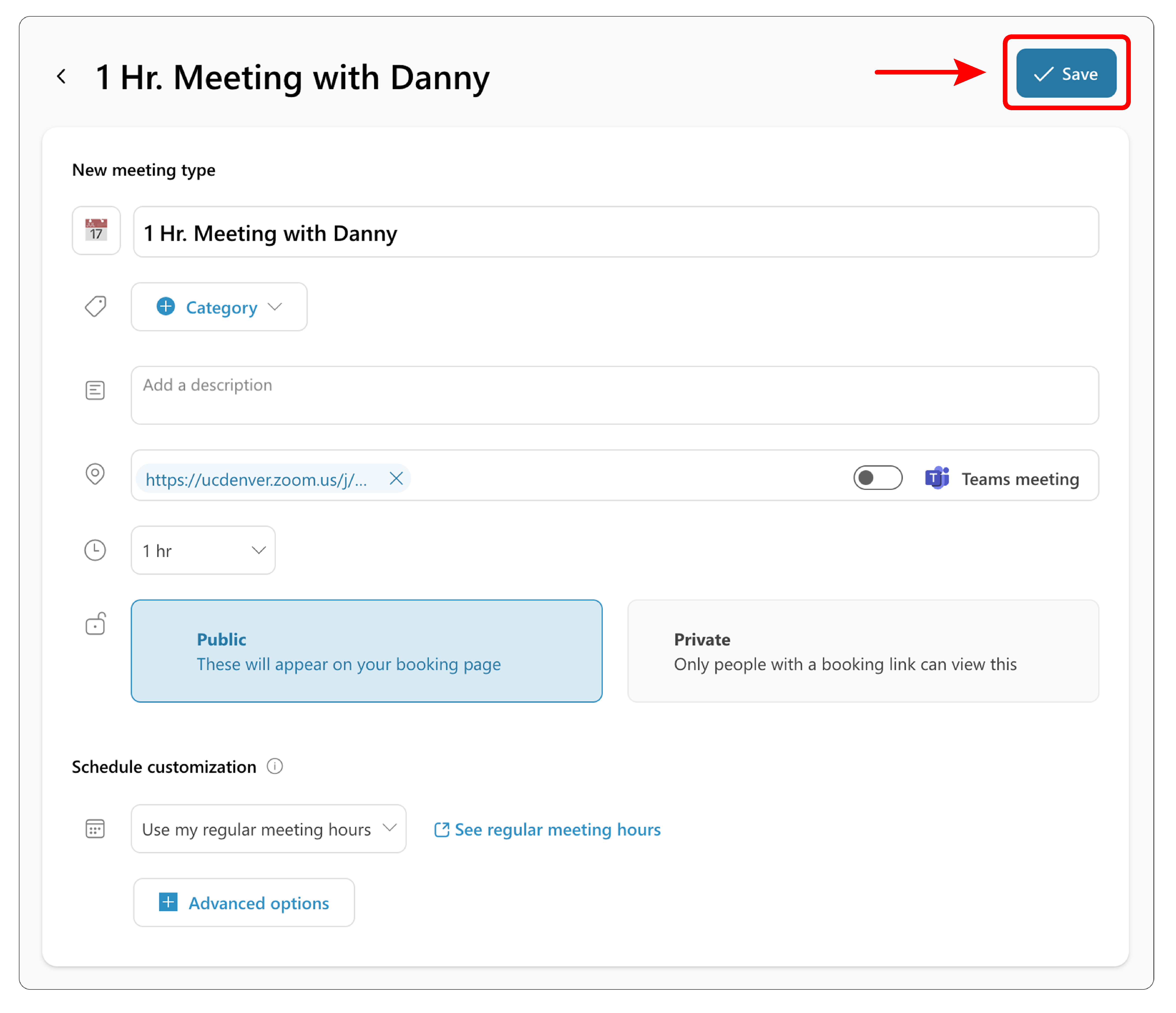Expand Advanced options
Viewport: 1176px width, 1013px height.
(244, 903)
